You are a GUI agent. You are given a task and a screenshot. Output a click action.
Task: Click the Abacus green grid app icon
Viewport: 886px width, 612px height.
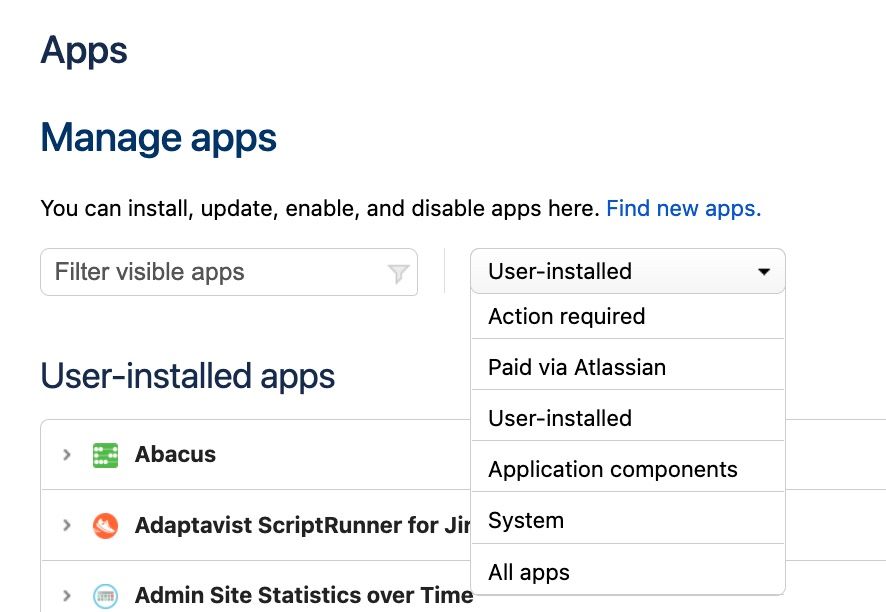(105, 454)
